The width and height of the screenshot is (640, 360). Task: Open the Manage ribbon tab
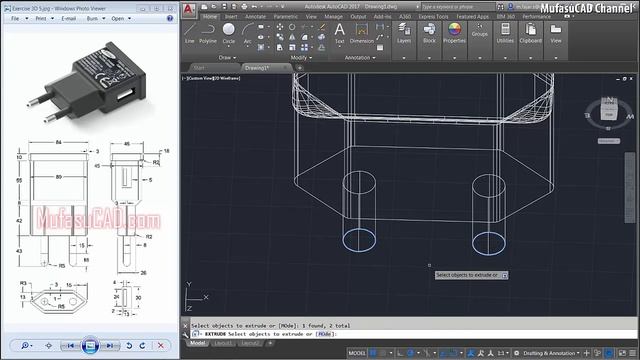[x=333, y=16]
